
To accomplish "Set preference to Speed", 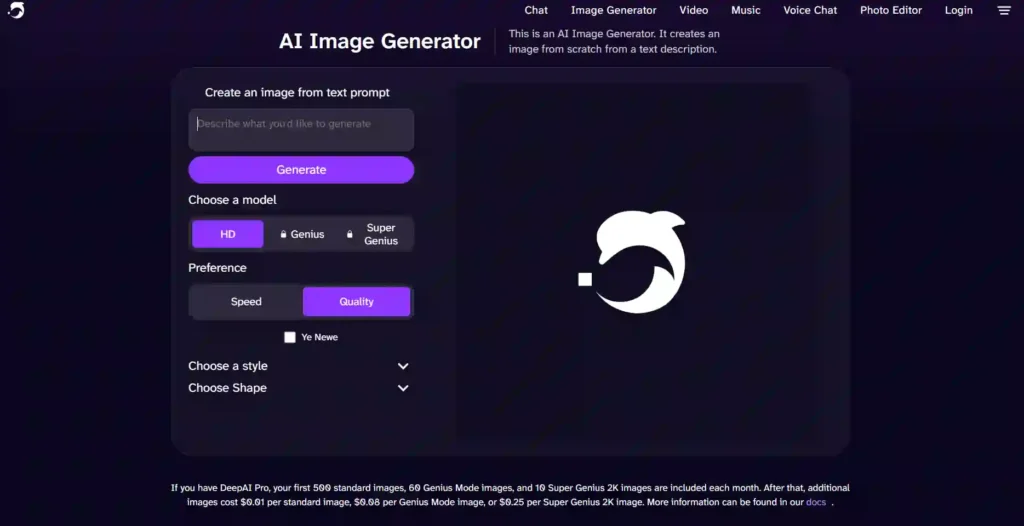I will pos(246,302).
